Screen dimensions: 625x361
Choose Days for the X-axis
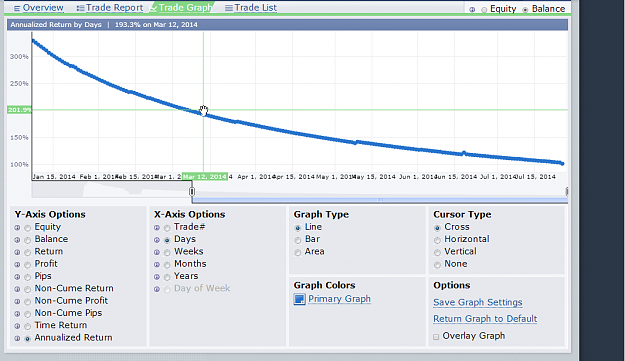click(167, 240)
